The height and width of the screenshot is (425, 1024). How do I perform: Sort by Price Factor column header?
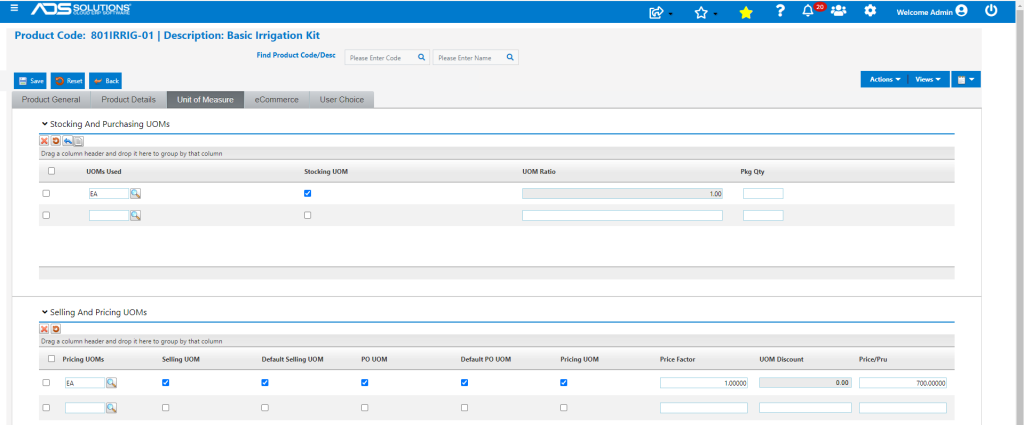(x=677, y=359)
